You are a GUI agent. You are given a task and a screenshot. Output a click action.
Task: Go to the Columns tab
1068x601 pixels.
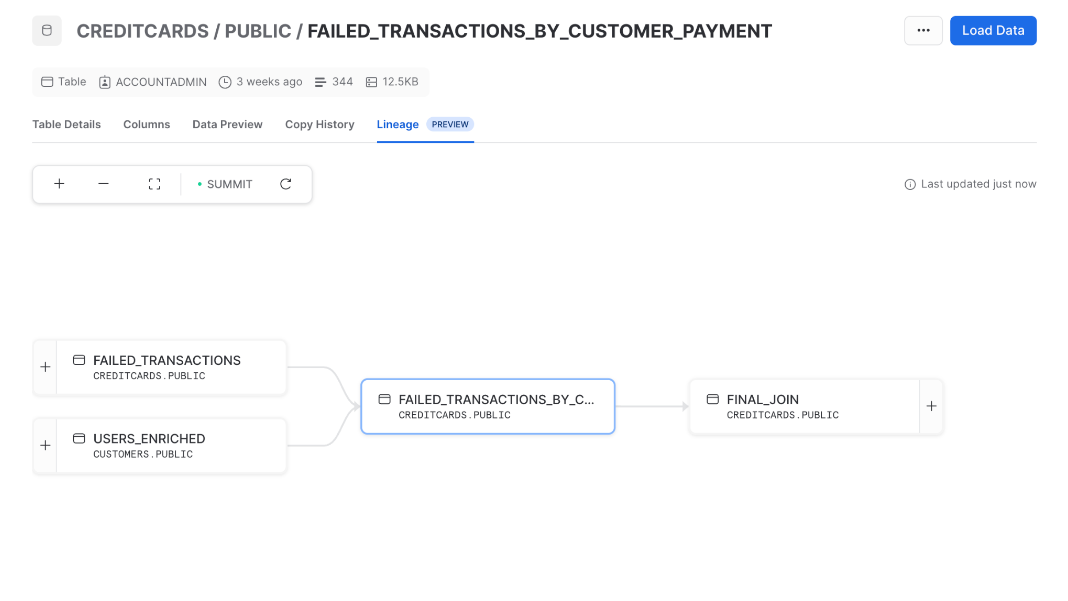(146, 125)
